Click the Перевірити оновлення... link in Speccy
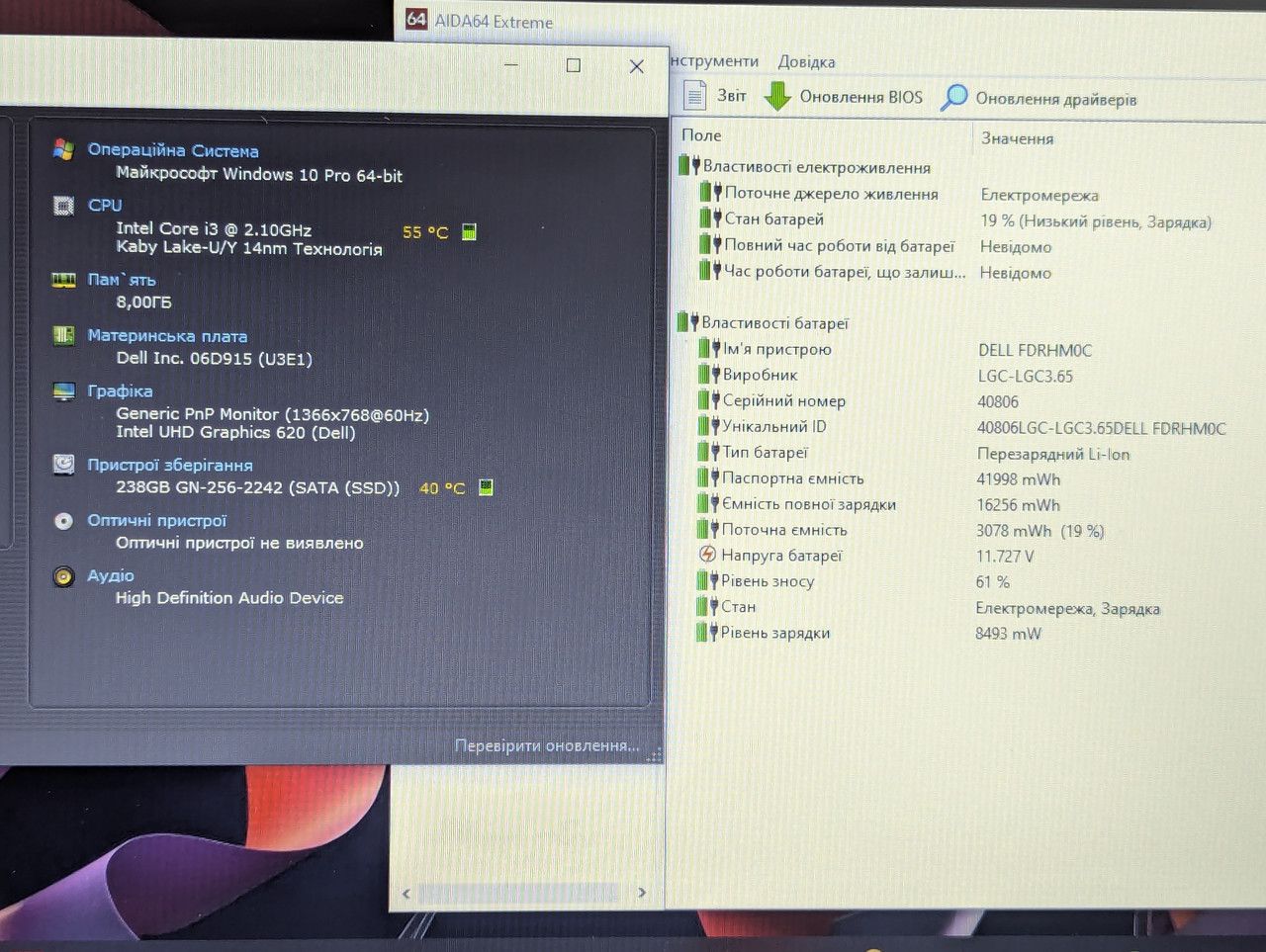Image resolution: width=1266 pixels, height=952 pixels. 547,745
